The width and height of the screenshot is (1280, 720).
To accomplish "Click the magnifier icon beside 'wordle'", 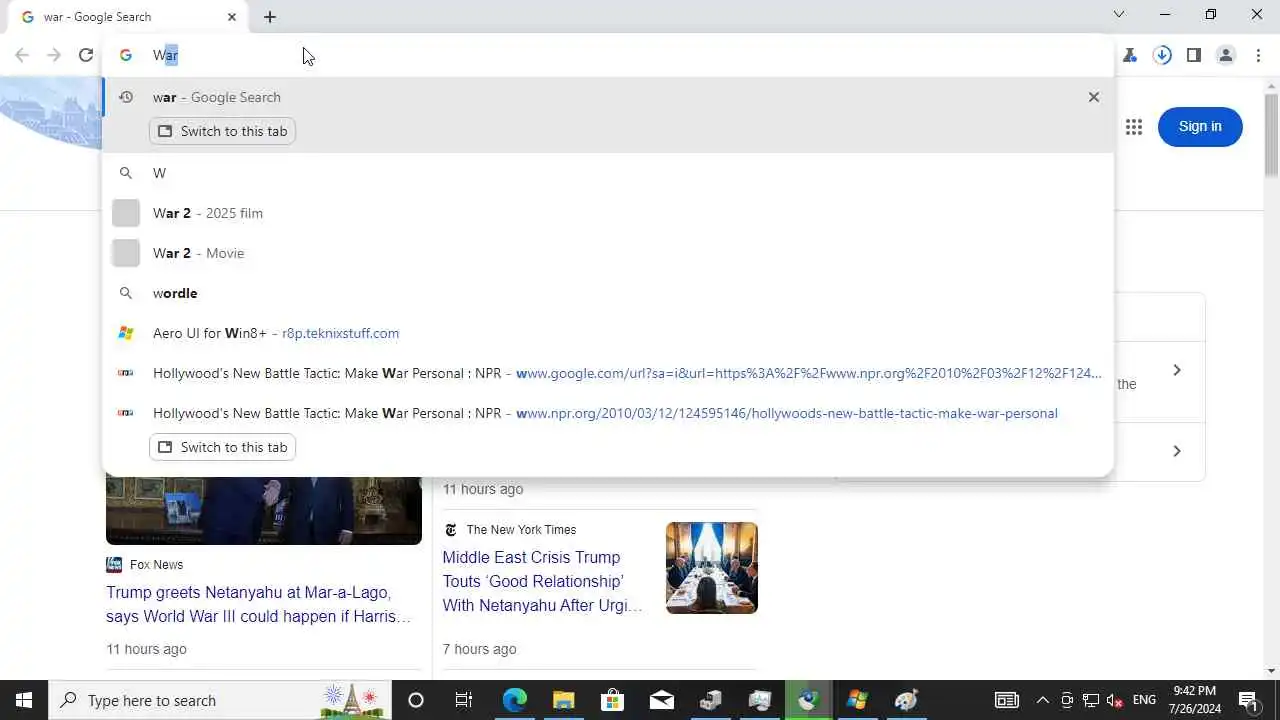I will 126,293.
